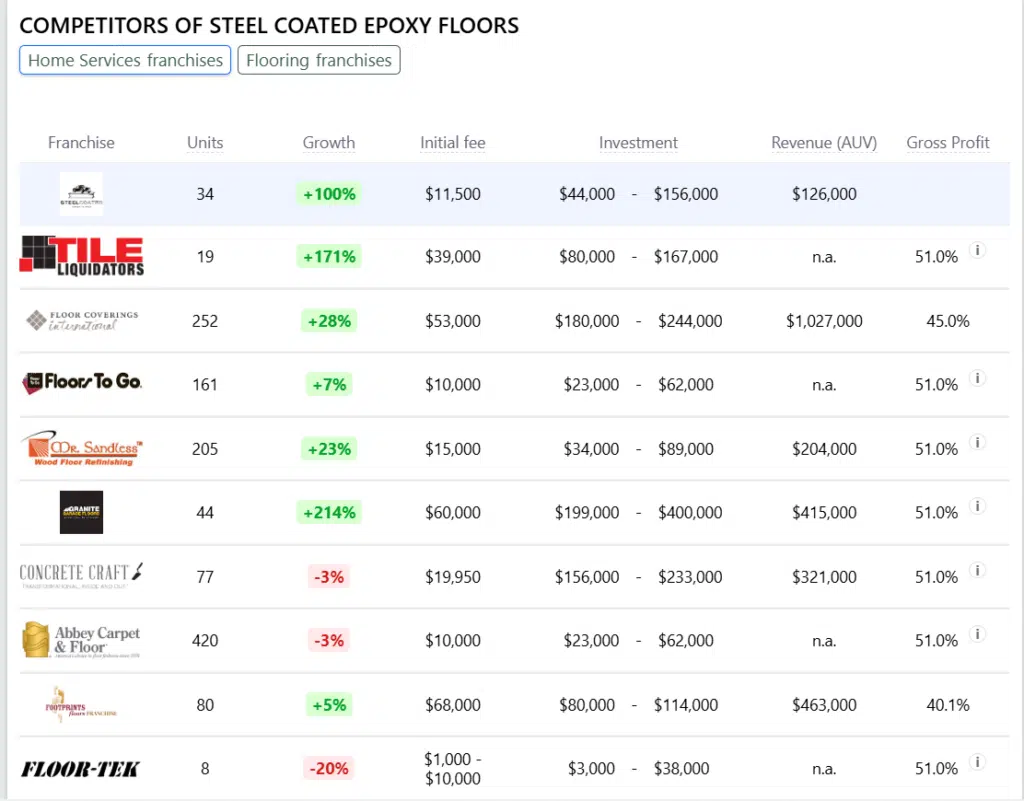1024x801 pixels.
Task: Select the Mr. Sandless franchise logo
Action: (x=81, y=449)
